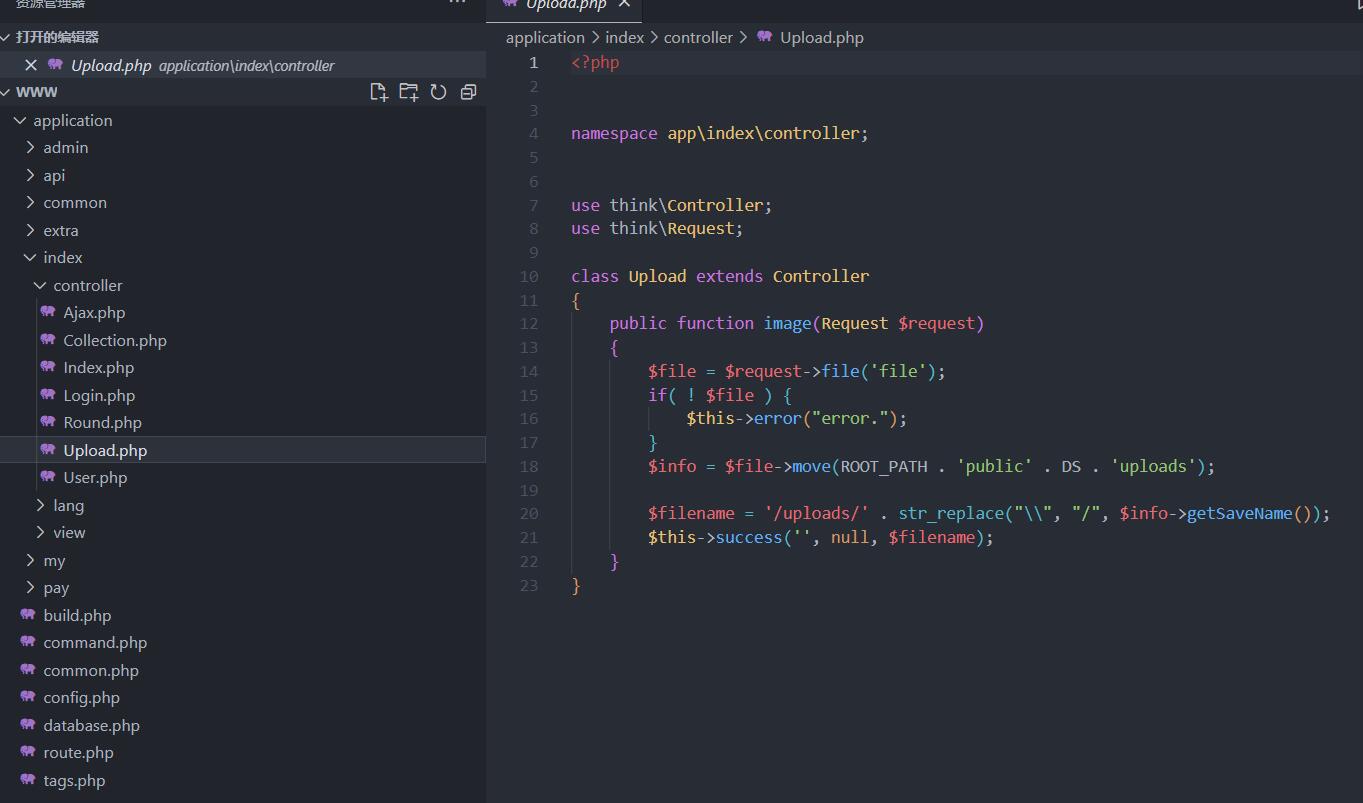Click the application breadcrumb segment
The width and height of the screenshot is (1363, 803).
tap(545, 37)
